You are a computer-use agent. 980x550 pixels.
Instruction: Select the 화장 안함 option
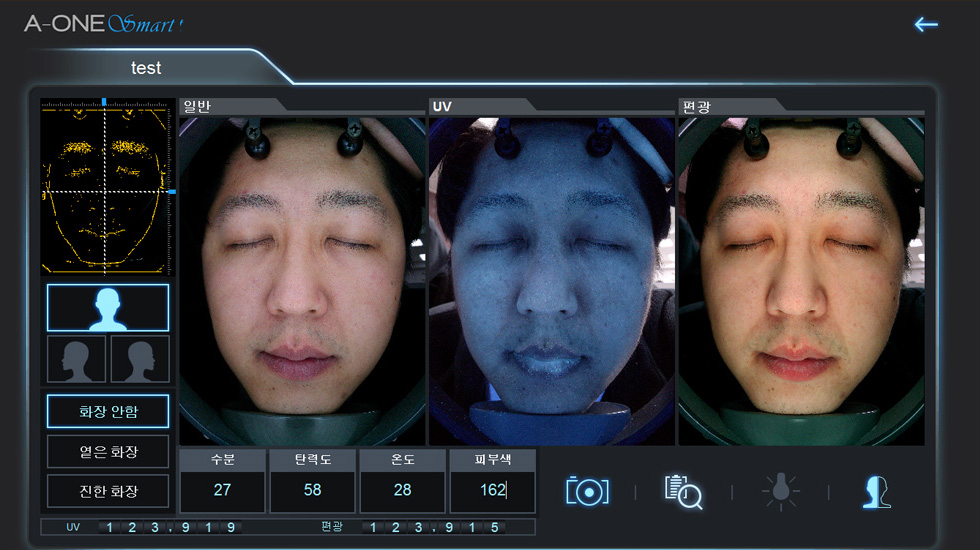[x=108, y=411]
